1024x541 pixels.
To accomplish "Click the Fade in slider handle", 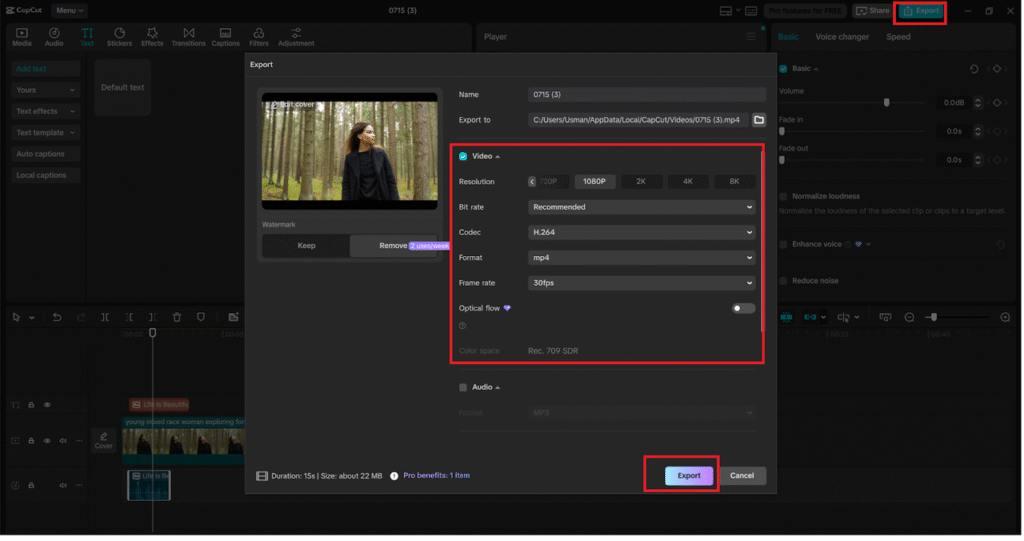I will click(x=782, y=132).
